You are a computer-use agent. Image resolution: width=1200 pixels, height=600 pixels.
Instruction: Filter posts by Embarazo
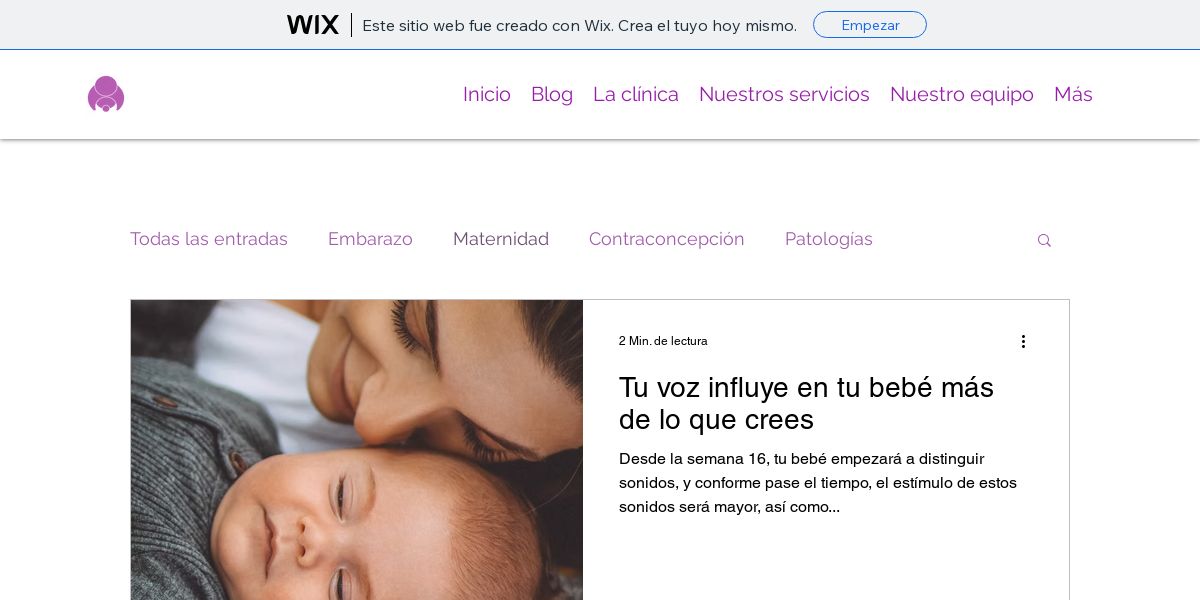tap(370, 239)
